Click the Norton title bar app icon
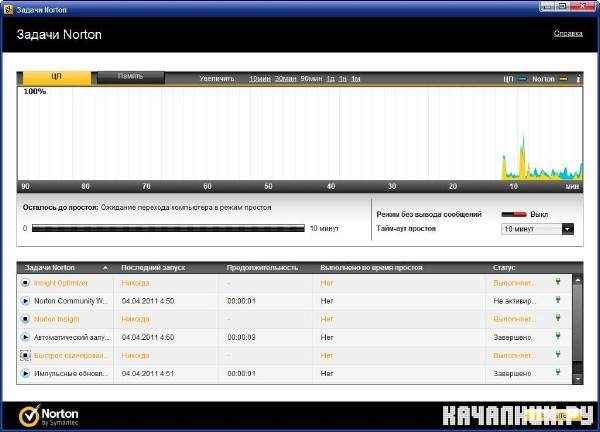This screenshot has width=600, height=432. pos(8,9)
